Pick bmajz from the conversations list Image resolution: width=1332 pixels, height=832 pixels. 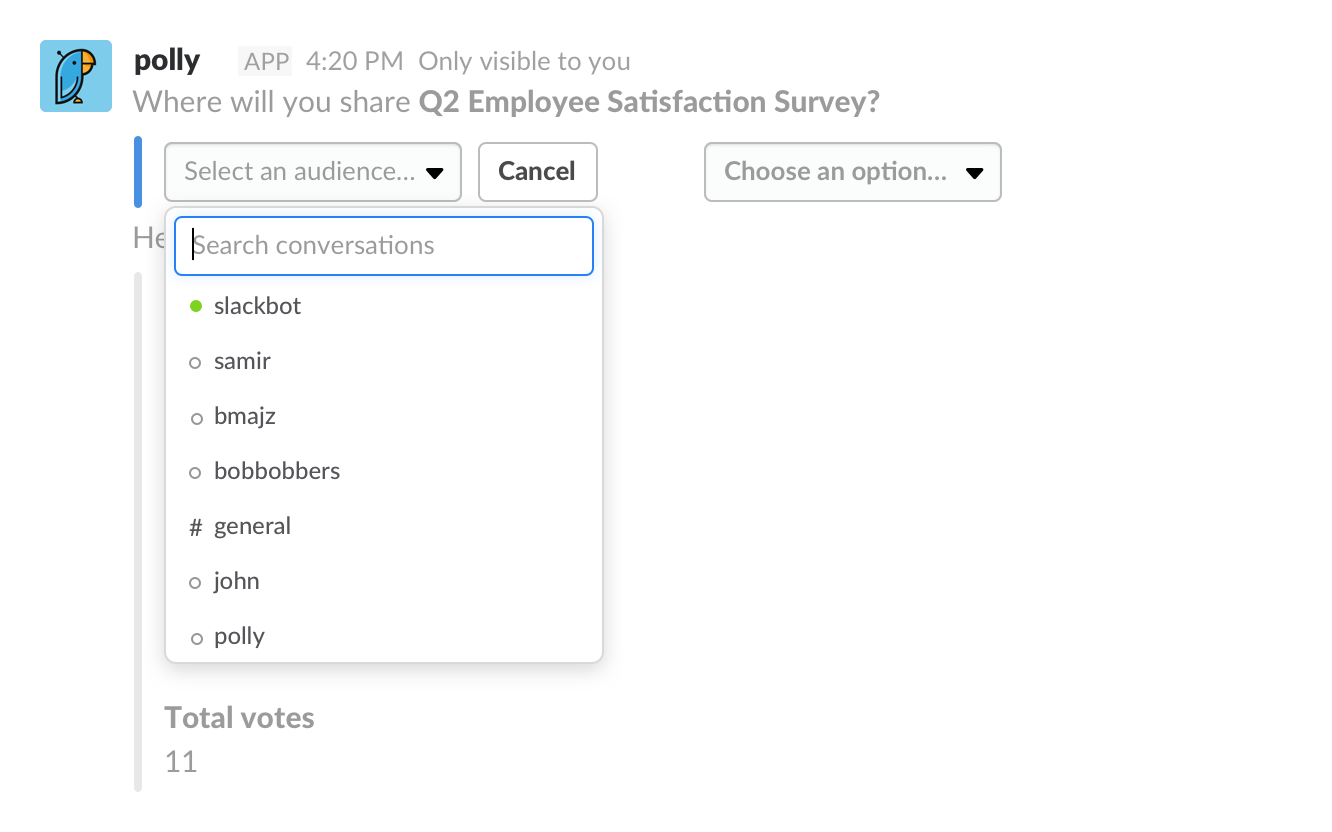pos(245,416)
